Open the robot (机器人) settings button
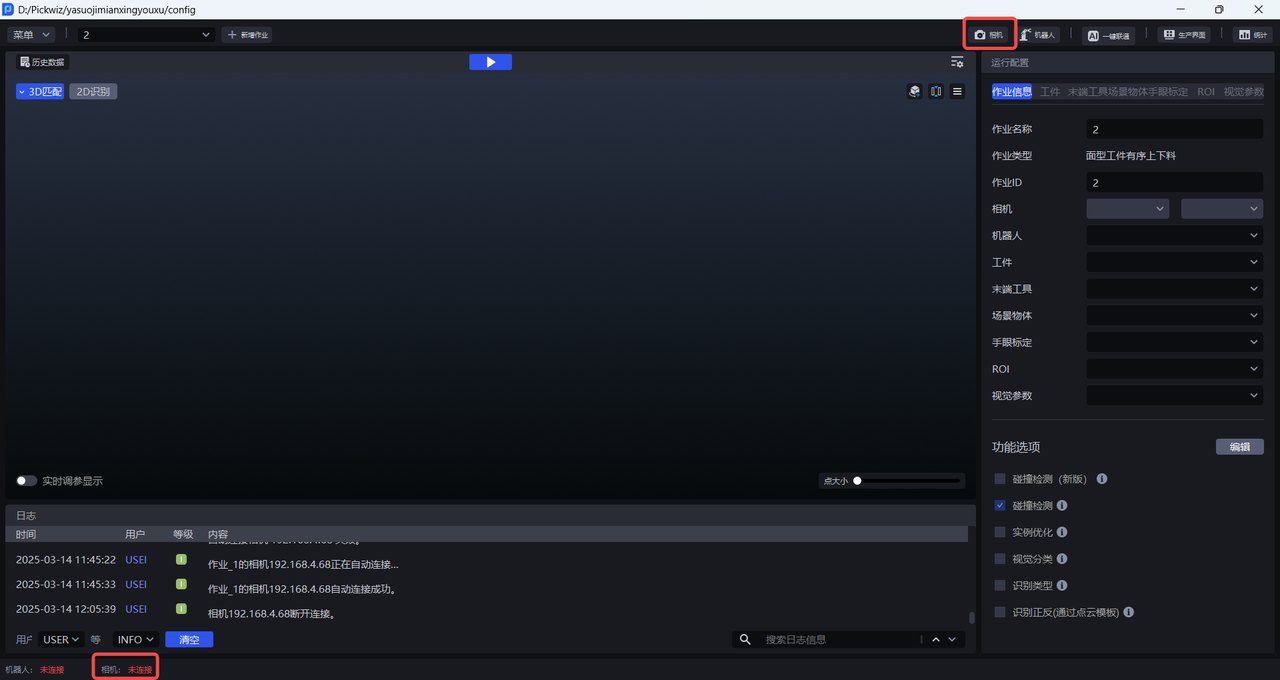 (1037, 34)
